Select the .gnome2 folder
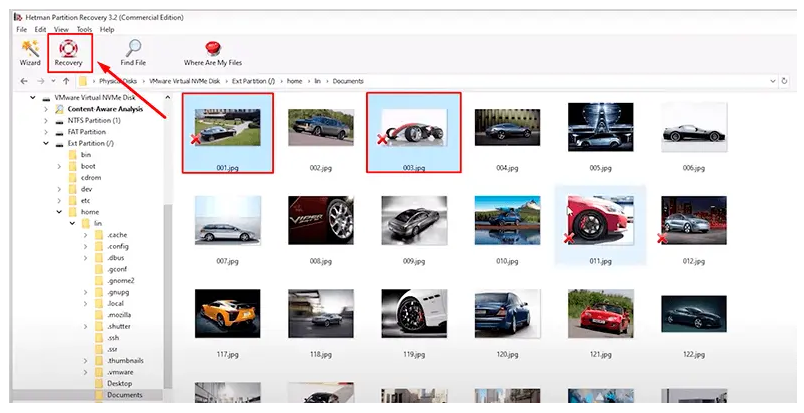 (120, 281)
